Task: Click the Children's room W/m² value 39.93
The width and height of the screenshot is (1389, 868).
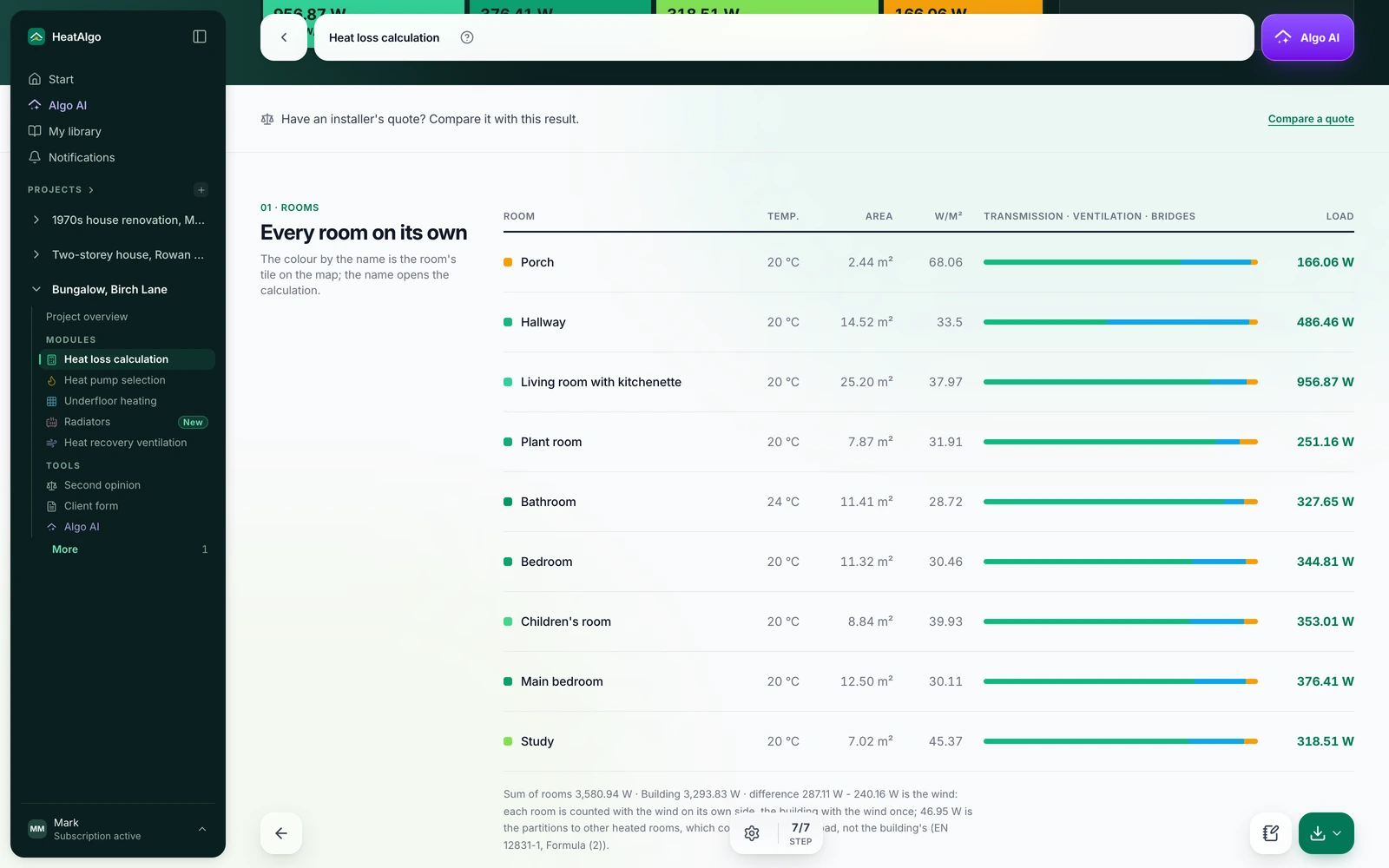Action: [945, 621]
